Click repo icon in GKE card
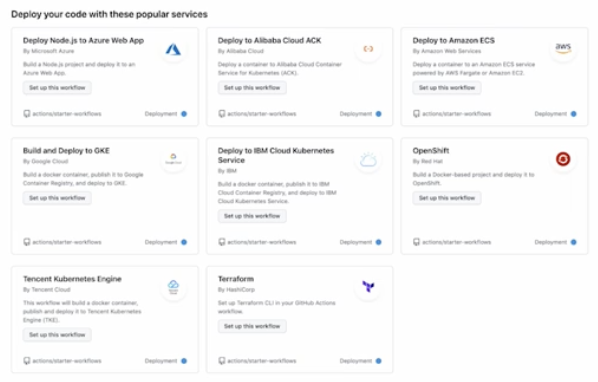Screen dimensions: 598x382 tap(27, 242)
